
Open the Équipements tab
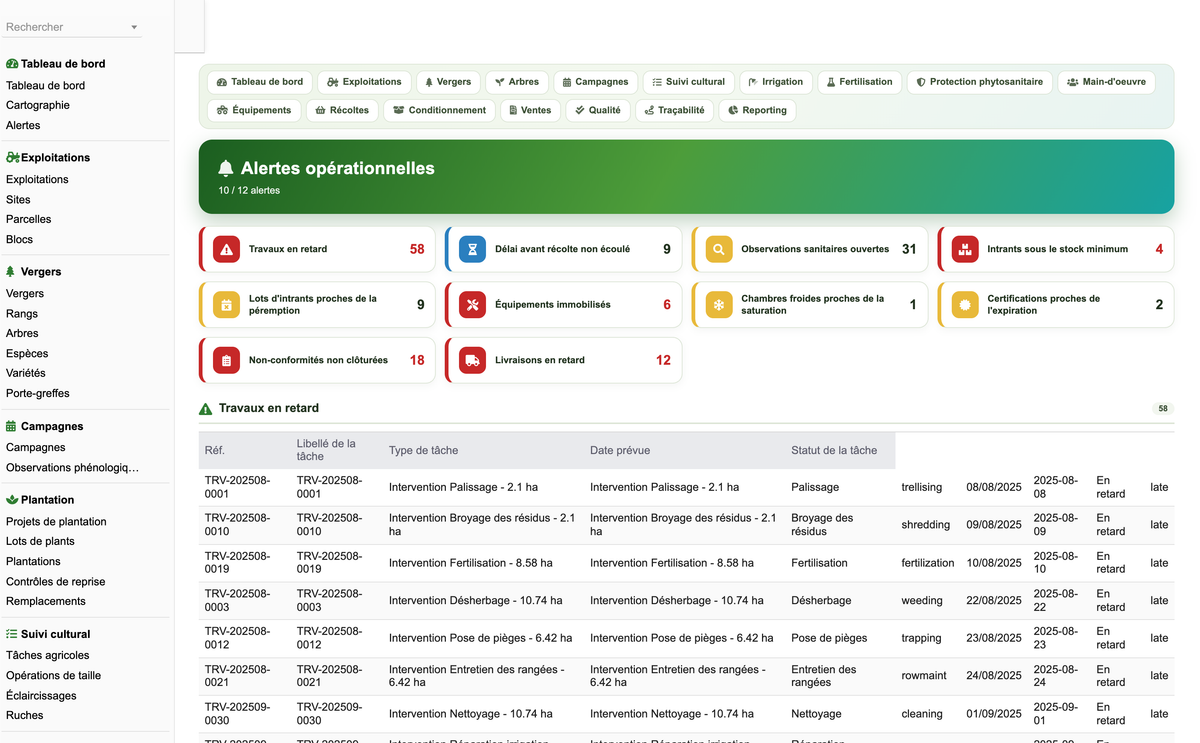click(x=254, y=110)
